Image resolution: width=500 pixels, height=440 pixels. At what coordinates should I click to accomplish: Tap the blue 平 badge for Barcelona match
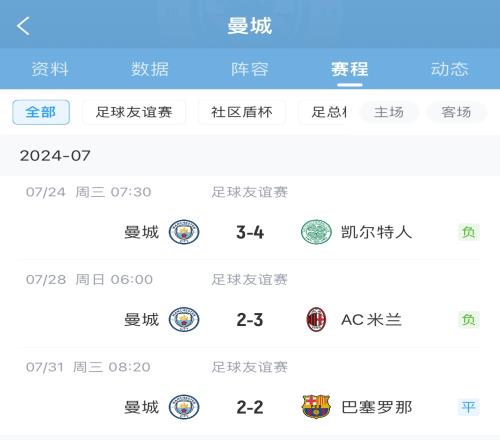point(469,407)
